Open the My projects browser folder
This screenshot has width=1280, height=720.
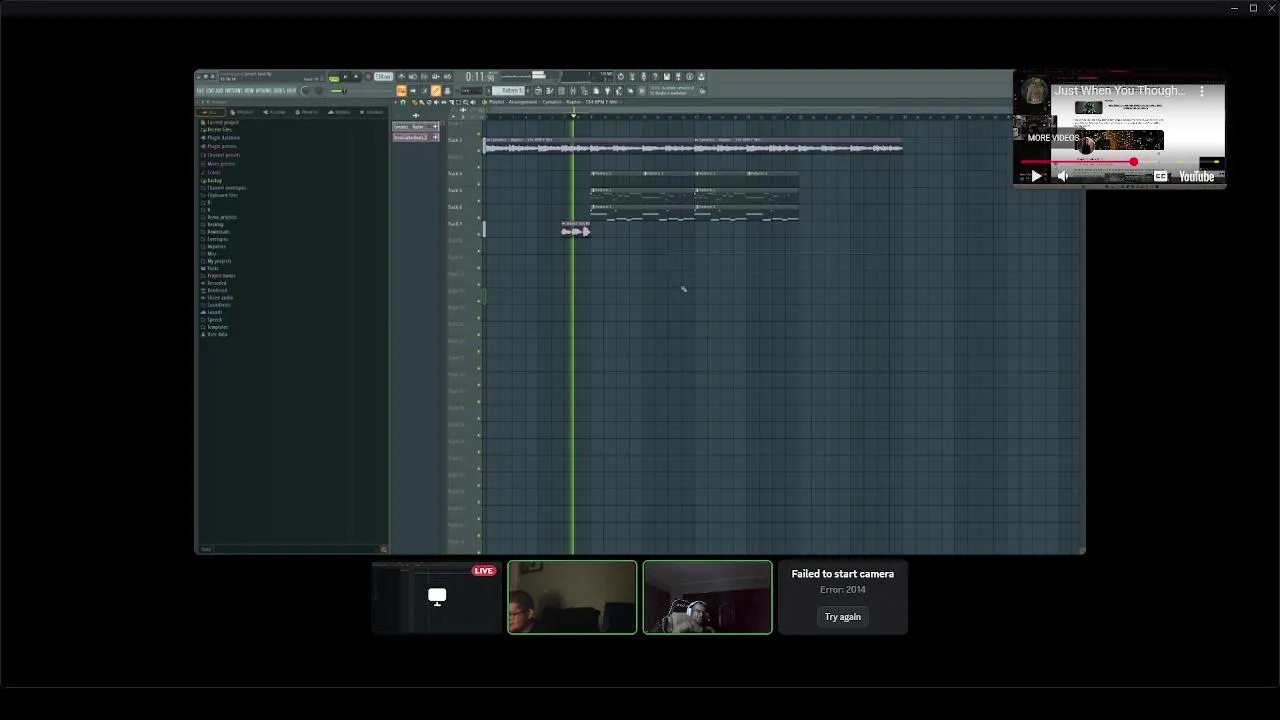coord(218,261)
